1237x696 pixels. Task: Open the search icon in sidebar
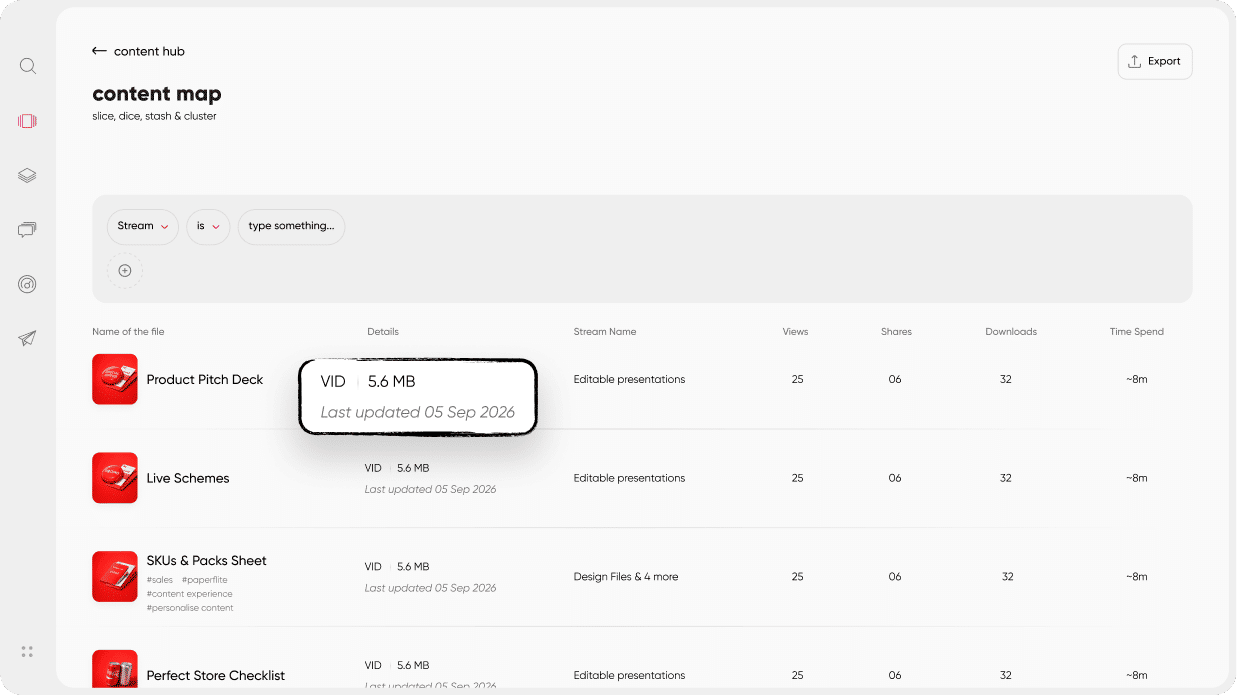pyautogui.click(x=28, y=66)
